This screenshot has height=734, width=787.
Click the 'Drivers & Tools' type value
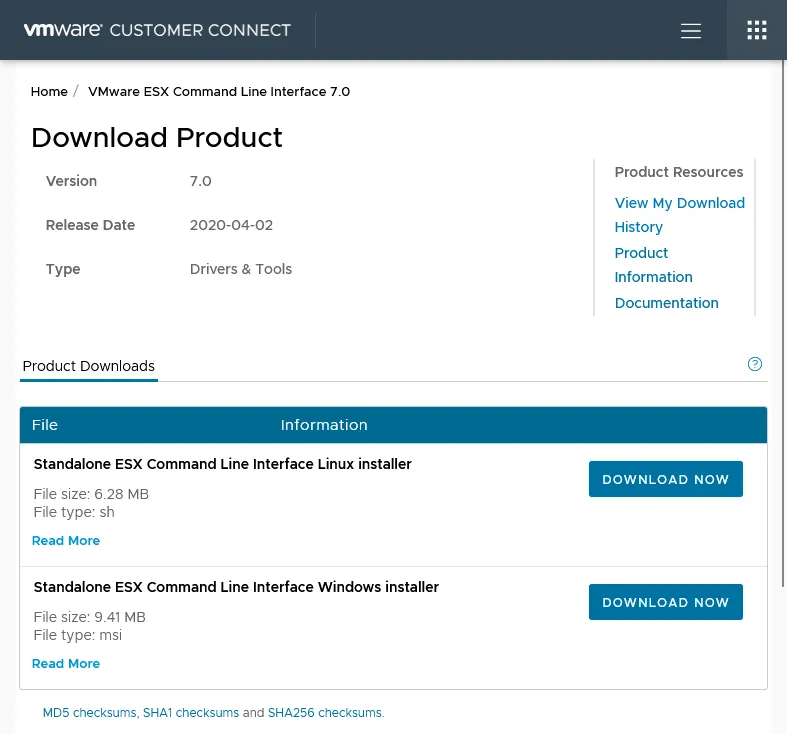(x=241, y=269)
